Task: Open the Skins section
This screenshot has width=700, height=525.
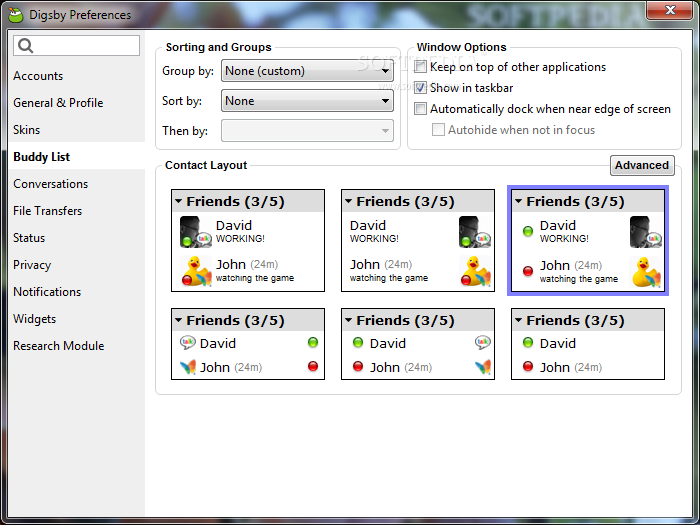Action: [76, 130]
